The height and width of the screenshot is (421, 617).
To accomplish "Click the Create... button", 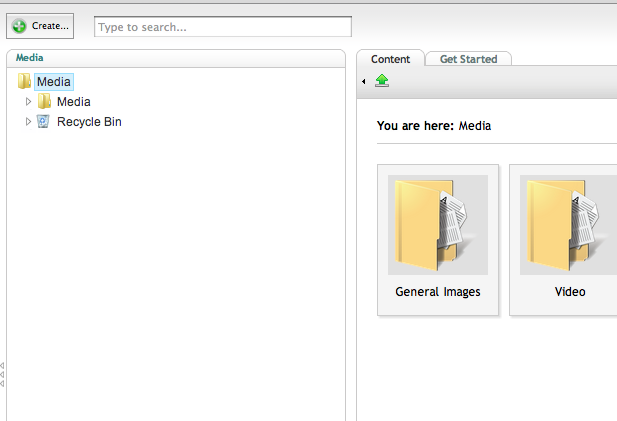I will coord(40,26).
